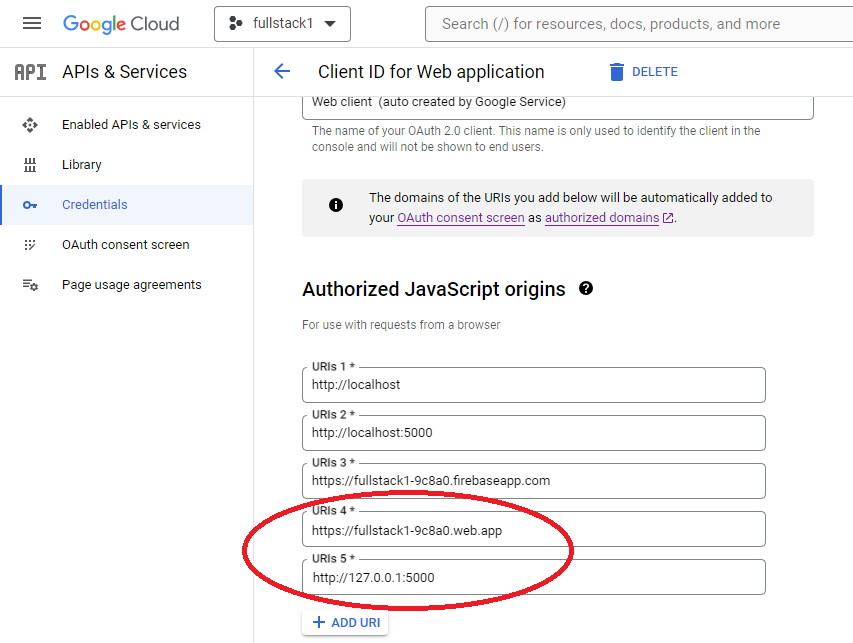The image size is (853, 643).
Task: Open the Authorized JavaScript origins help icon
Action: (x=586, y=288)
